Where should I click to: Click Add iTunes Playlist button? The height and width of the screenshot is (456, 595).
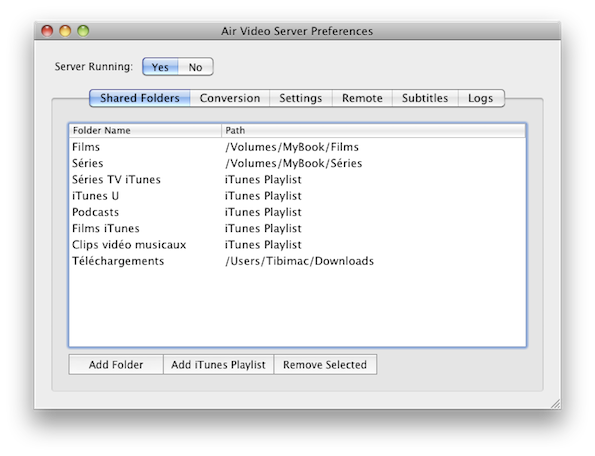(218, 365)
